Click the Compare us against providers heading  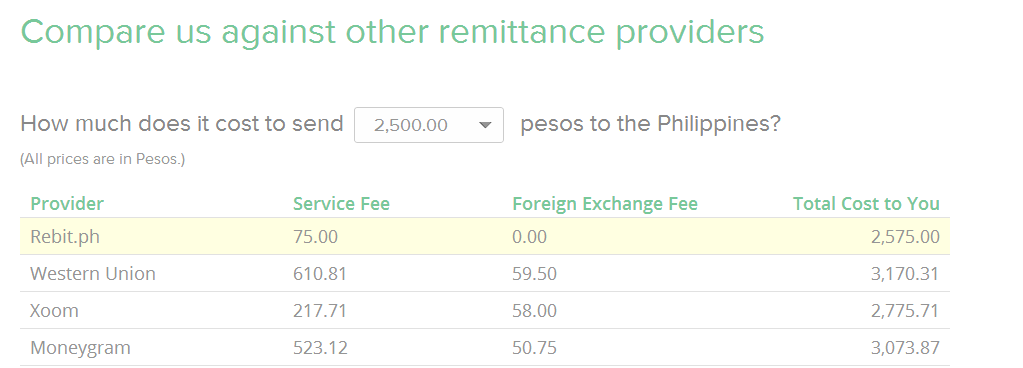point(392,33)
